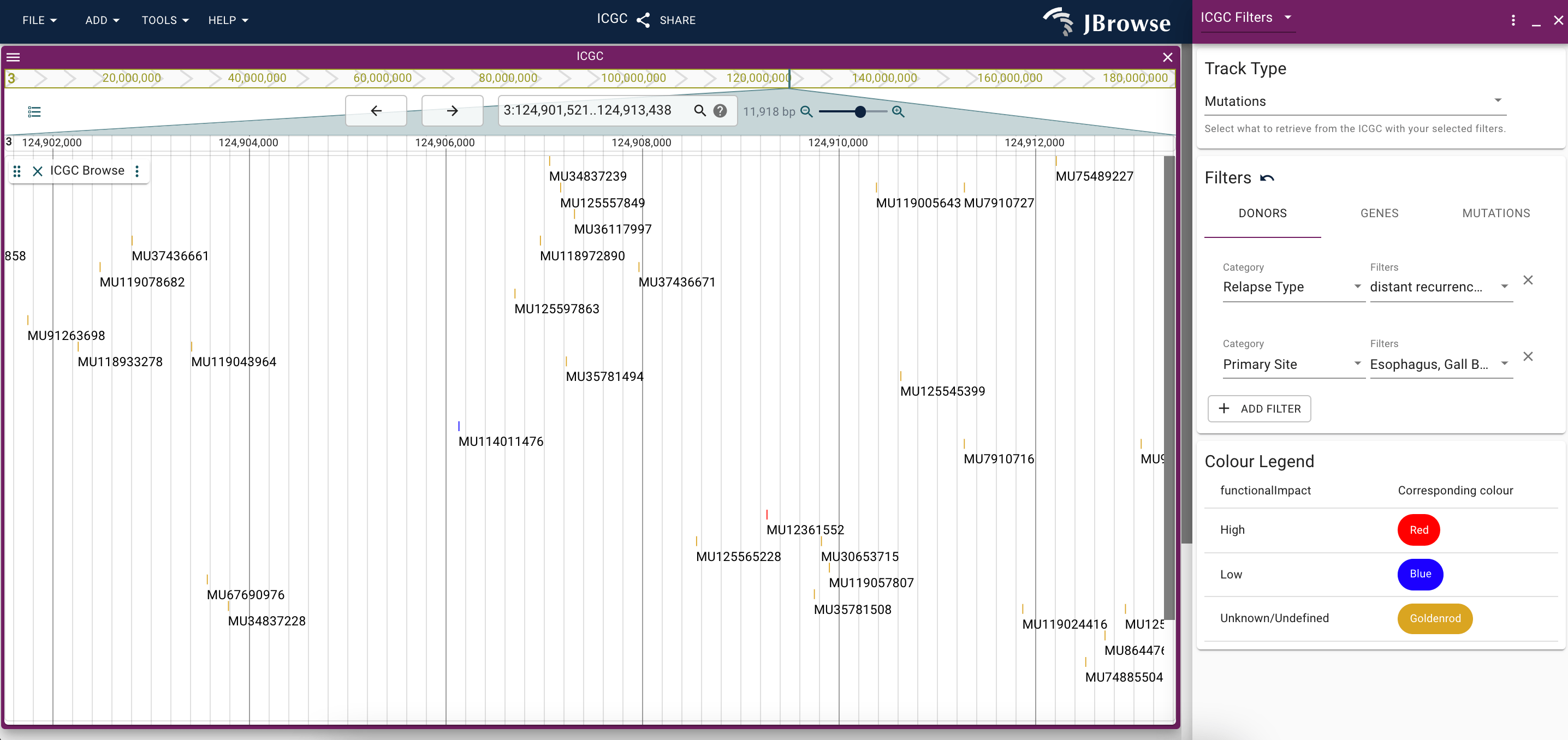Open ICGC Browse track options menu
The image size is (1568, 740).
[x=137, y=171]
